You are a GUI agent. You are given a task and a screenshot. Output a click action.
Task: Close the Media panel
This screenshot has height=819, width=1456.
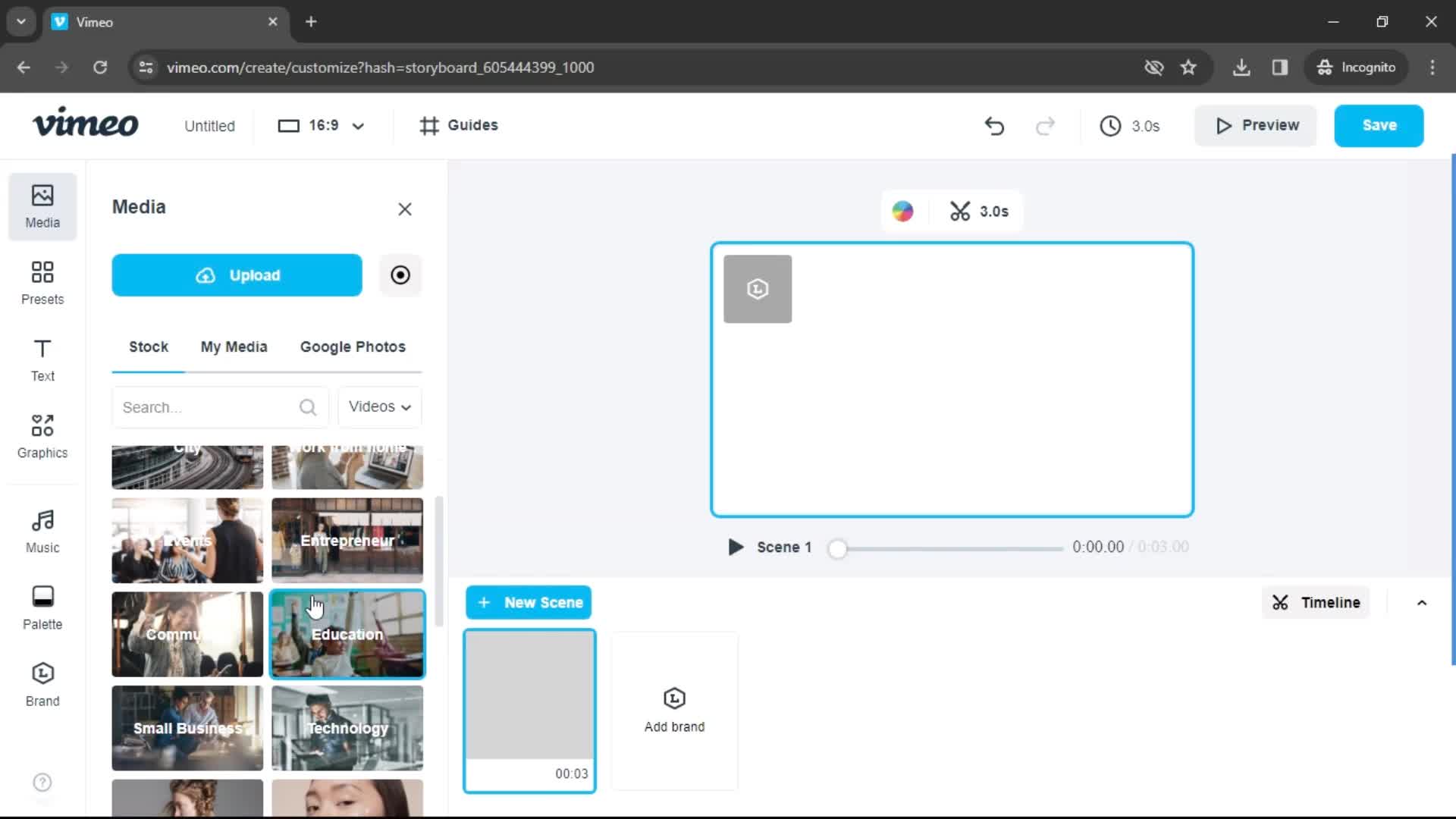(405, 209)
